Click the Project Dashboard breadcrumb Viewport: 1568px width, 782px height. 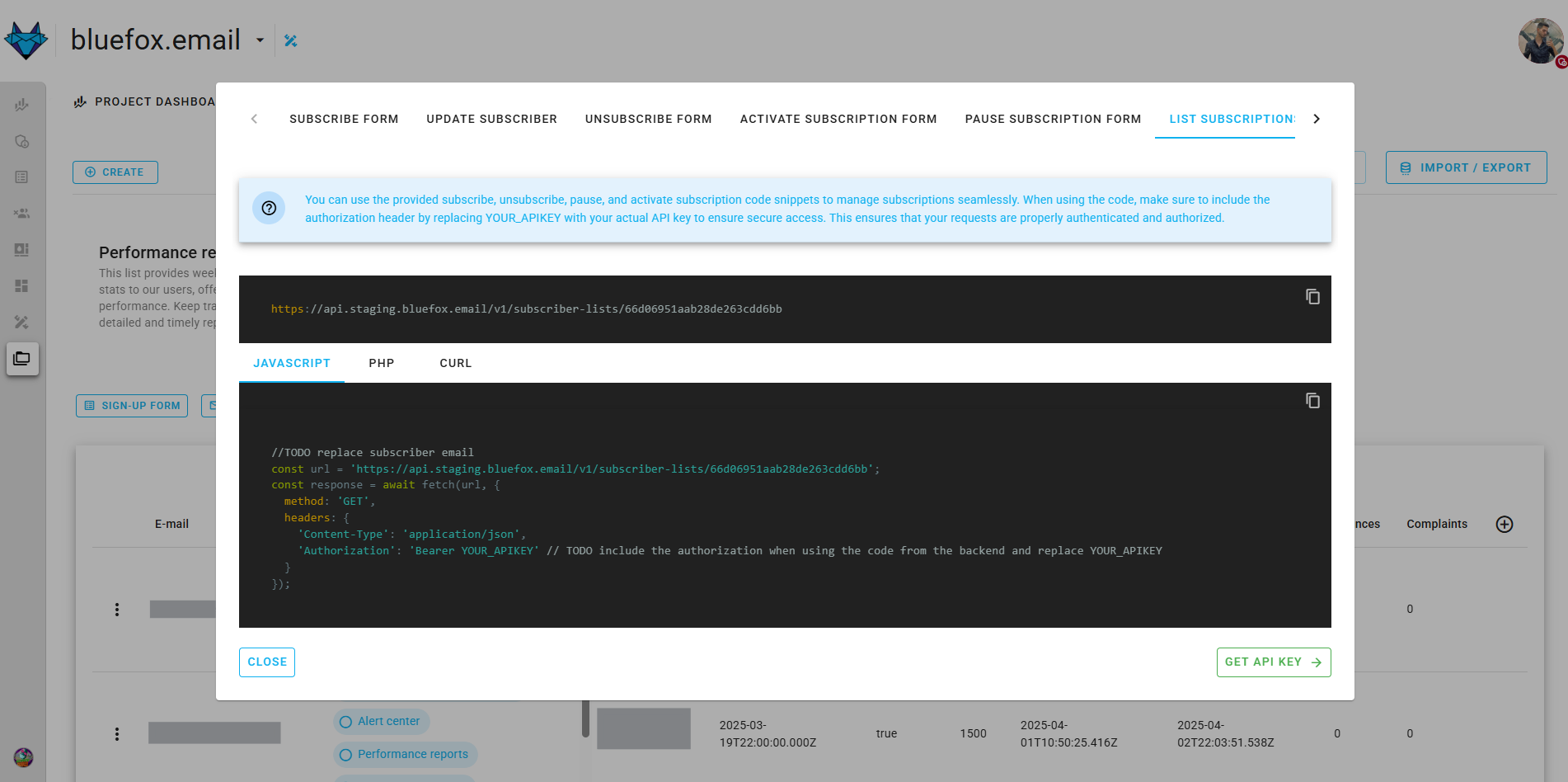[x=145, y=101]
